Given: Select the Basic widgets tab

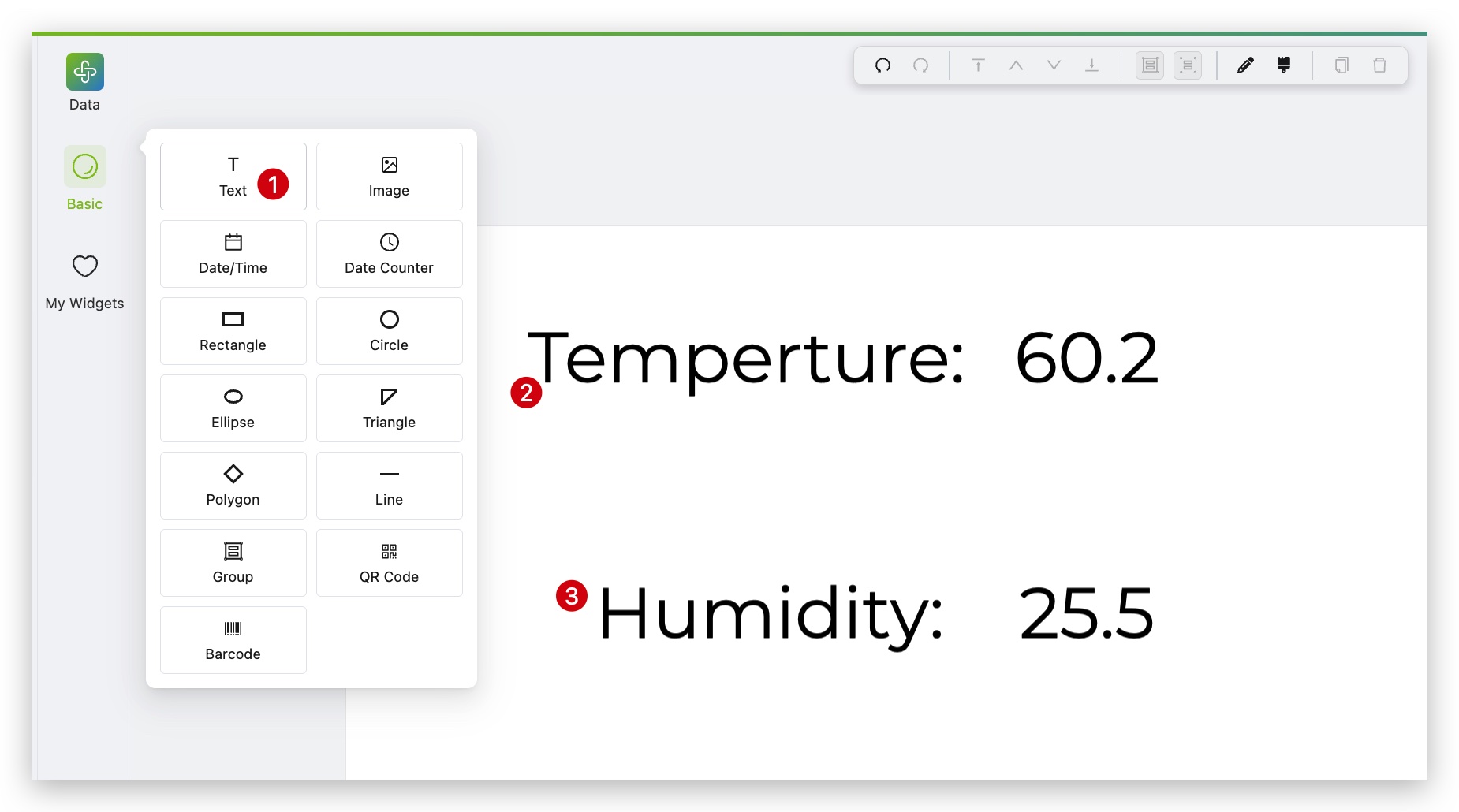Looking at the screenshot, I should (x=84, y=179).
